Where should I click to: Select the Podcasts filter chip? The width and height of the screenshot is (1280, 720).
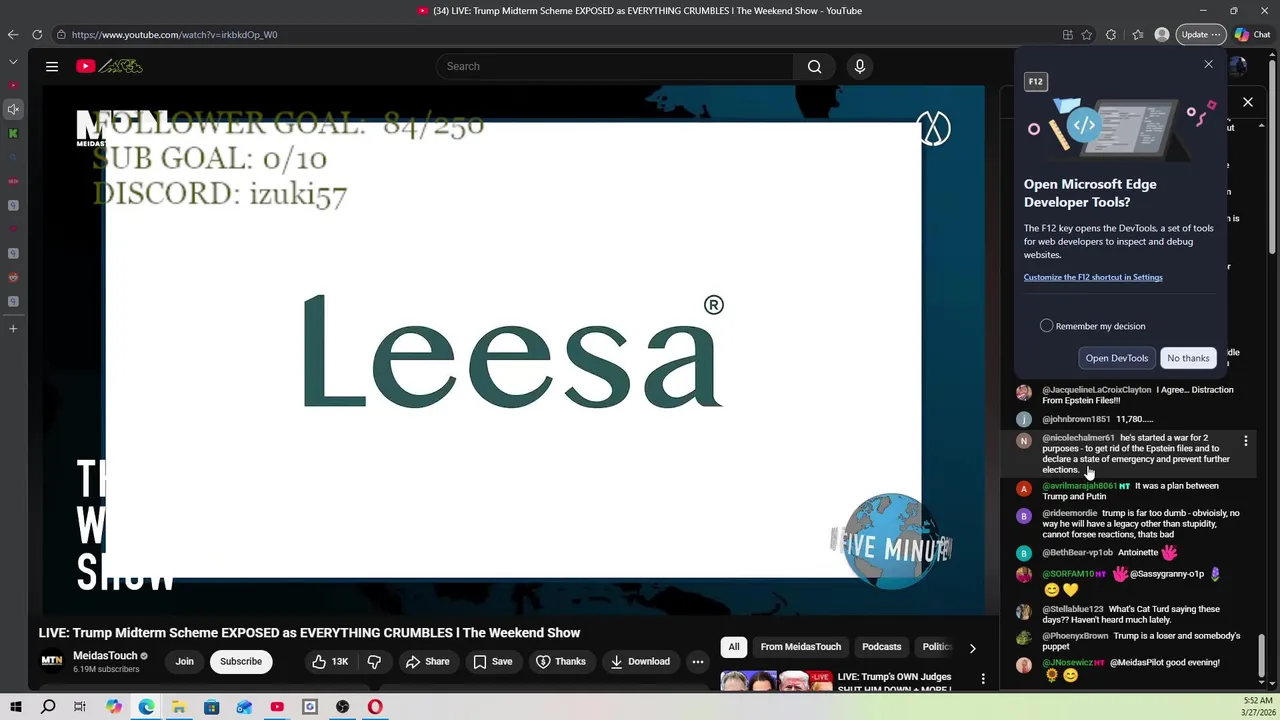click(882, 647)
